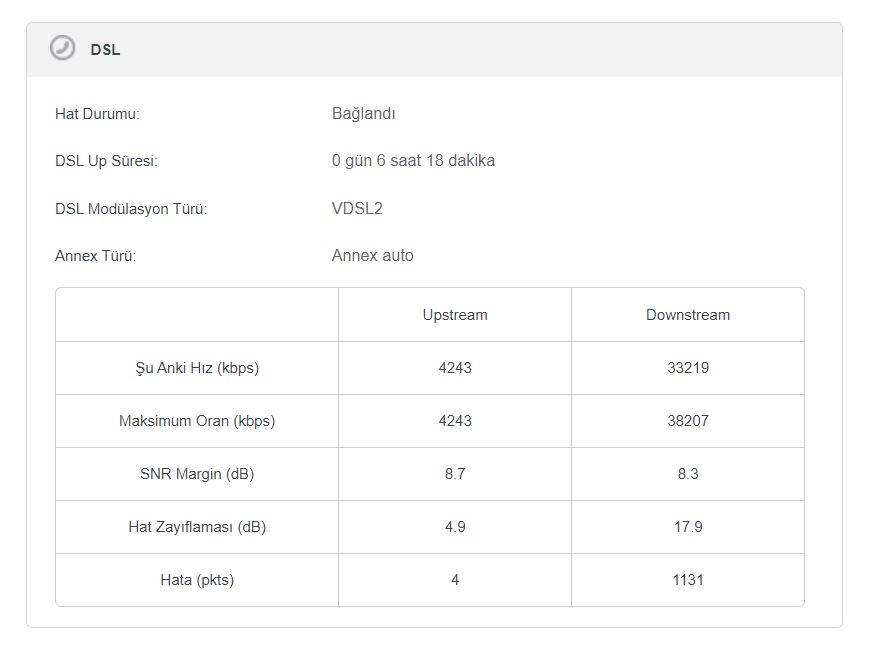Screen dimensions: 869x651
Task: Select the downstream maximum rate 38207
Action: (688, 421)
